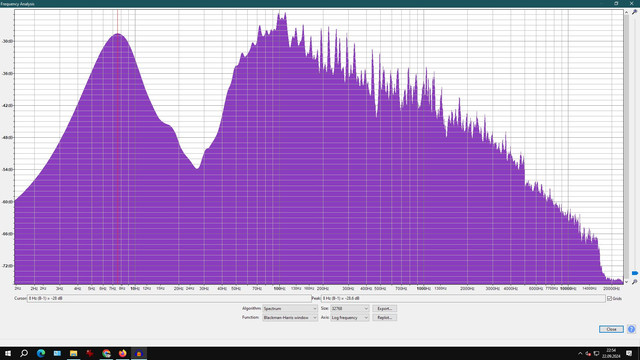The height and width of the screenshot is (360, 640).
Task: Click the vertical scrollbar up arrow
Action: click(x=626, y=12)
